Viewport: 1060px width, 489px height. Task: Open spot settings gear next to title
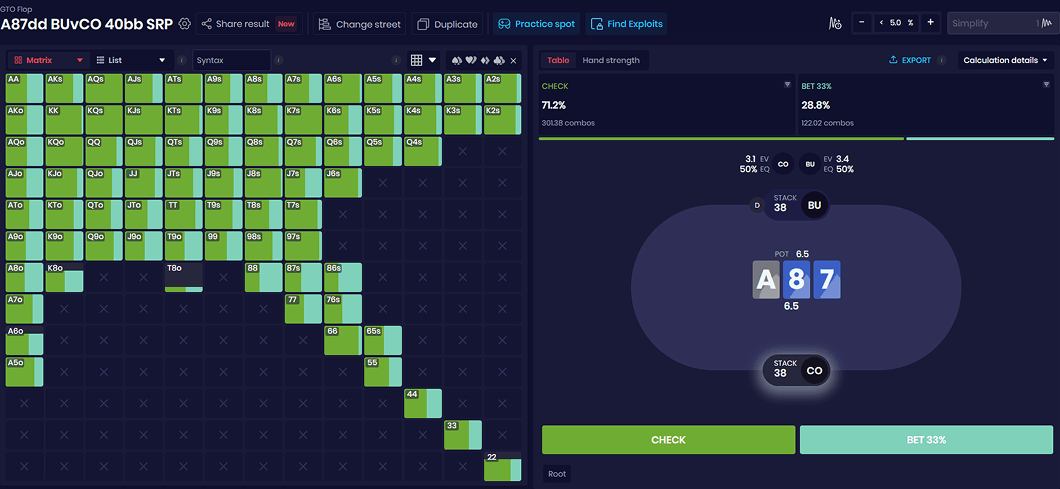pyautogui.click(x=184, y=23)
